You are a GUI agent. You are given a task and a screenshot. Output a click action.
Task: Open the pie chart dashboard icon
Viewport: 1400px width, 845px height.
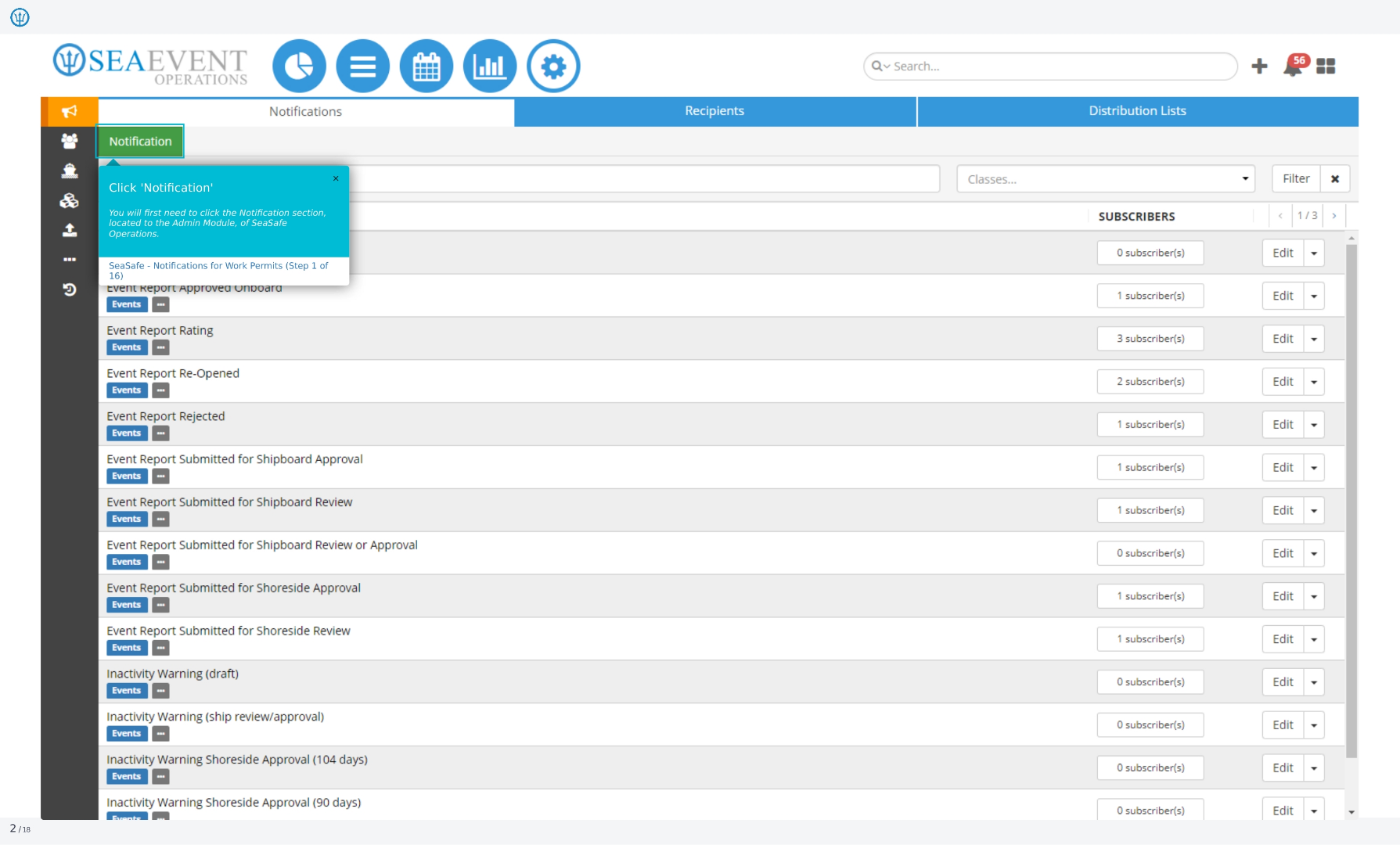[299, 67]
